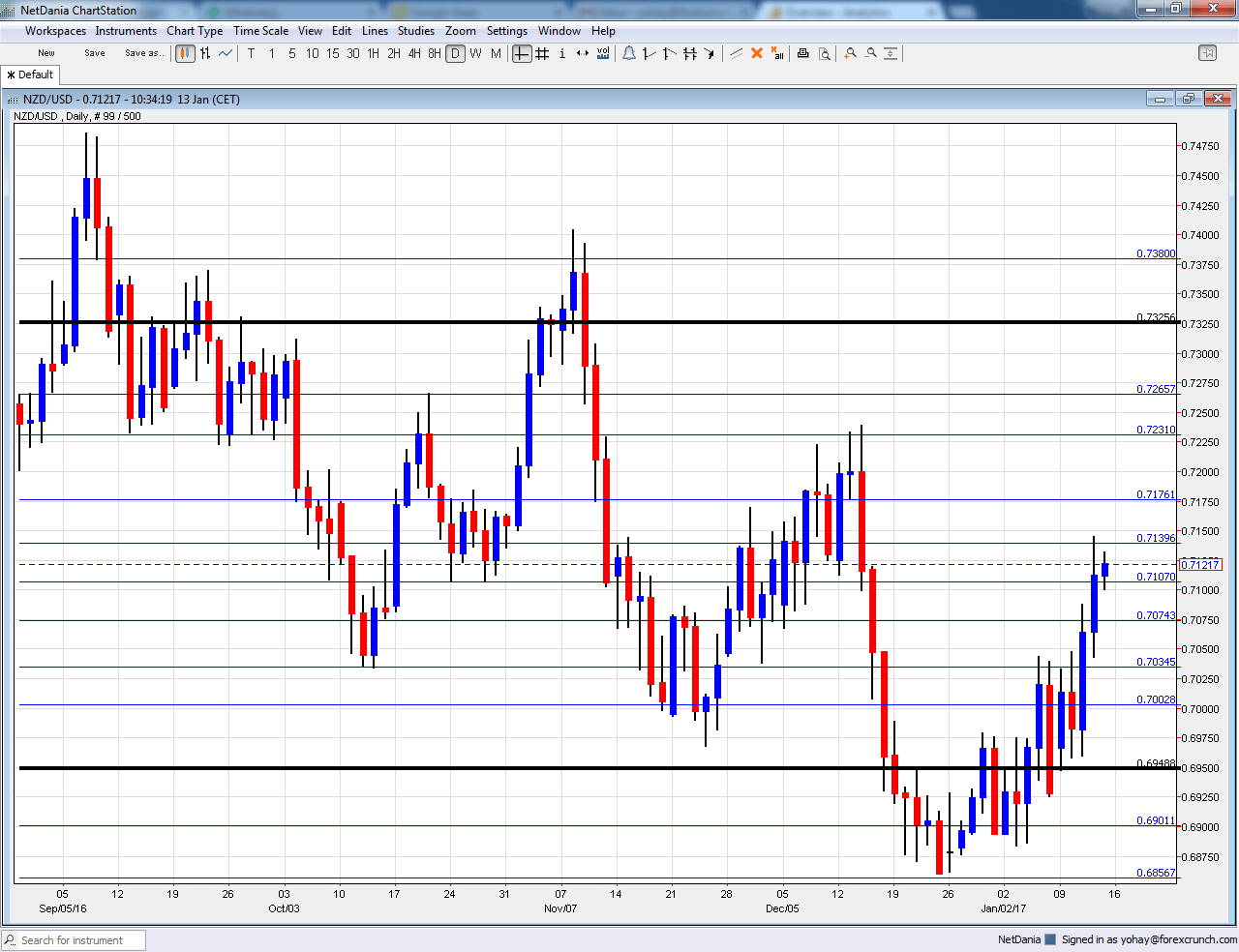Toggle the Daily (D) time scale
This screenshot has height=952, width=1239.
455,54
